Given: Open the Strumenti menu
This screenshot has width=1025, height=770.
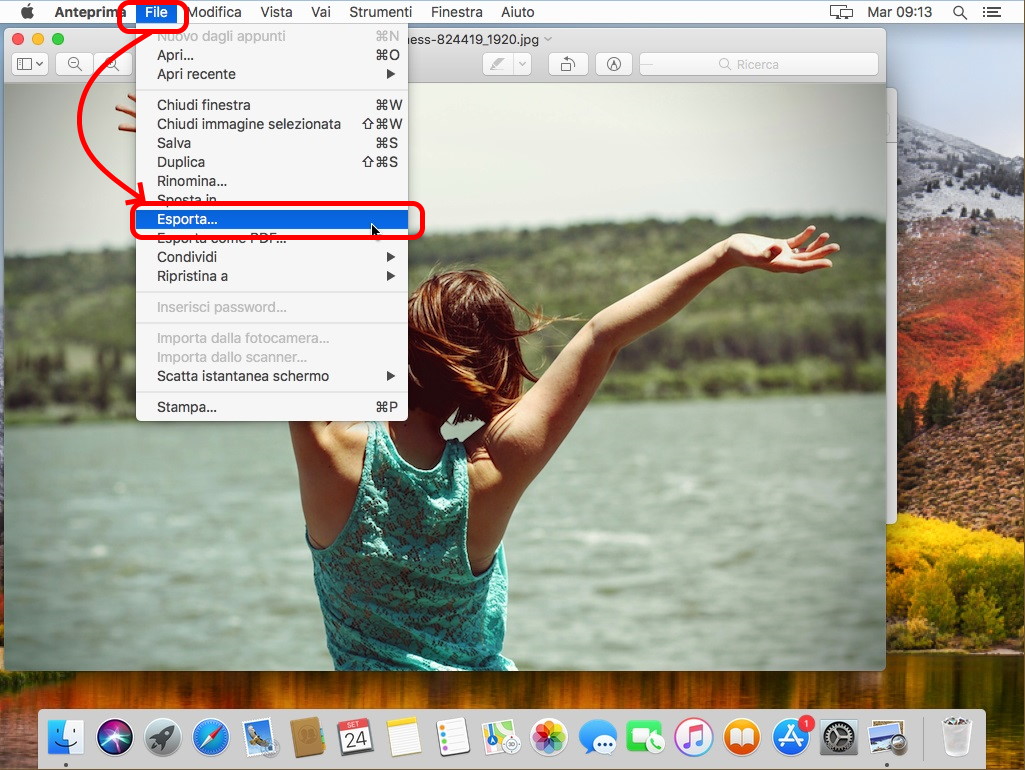Looking at the screenshot, I should (x=380, y=12).
